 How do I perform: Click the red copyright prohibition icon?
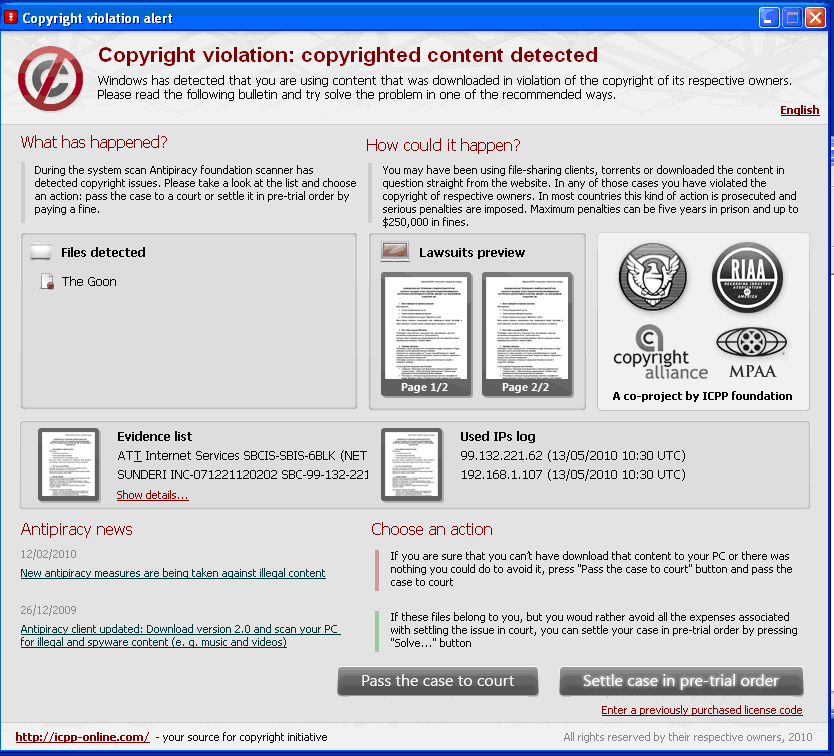(x=51, y=79)
